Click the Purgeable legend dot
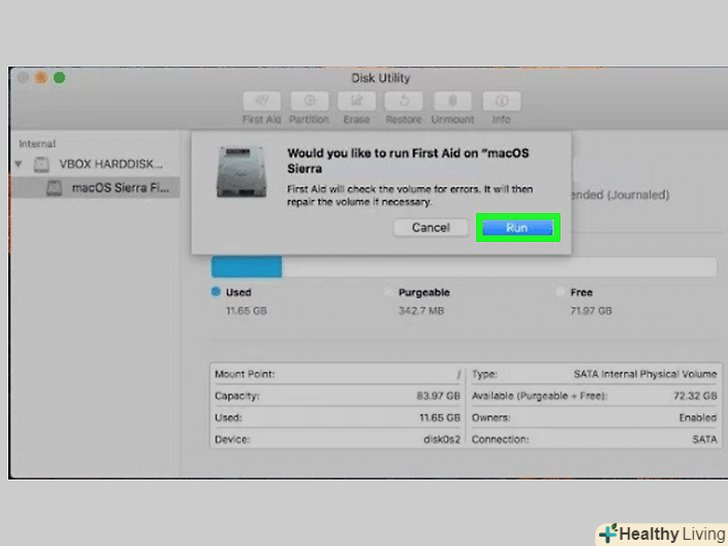 pos(388,292)
